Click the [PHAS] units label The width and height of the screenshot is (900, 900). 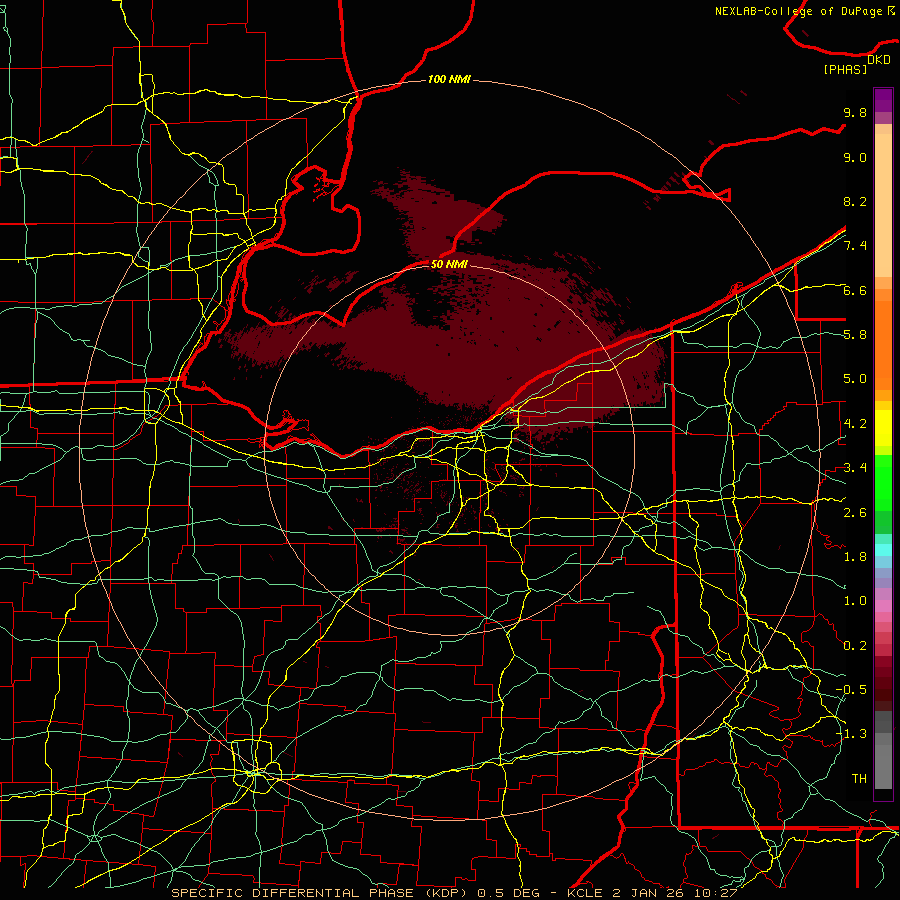click(x=845, y=69)
